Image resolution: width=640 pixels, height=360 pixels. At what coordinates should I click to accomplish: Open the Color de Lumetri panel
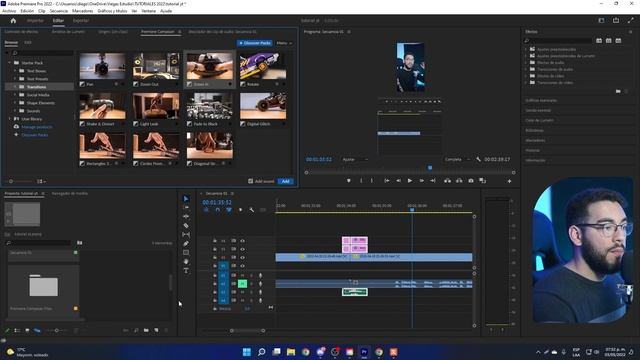click(x=539, y=120)
